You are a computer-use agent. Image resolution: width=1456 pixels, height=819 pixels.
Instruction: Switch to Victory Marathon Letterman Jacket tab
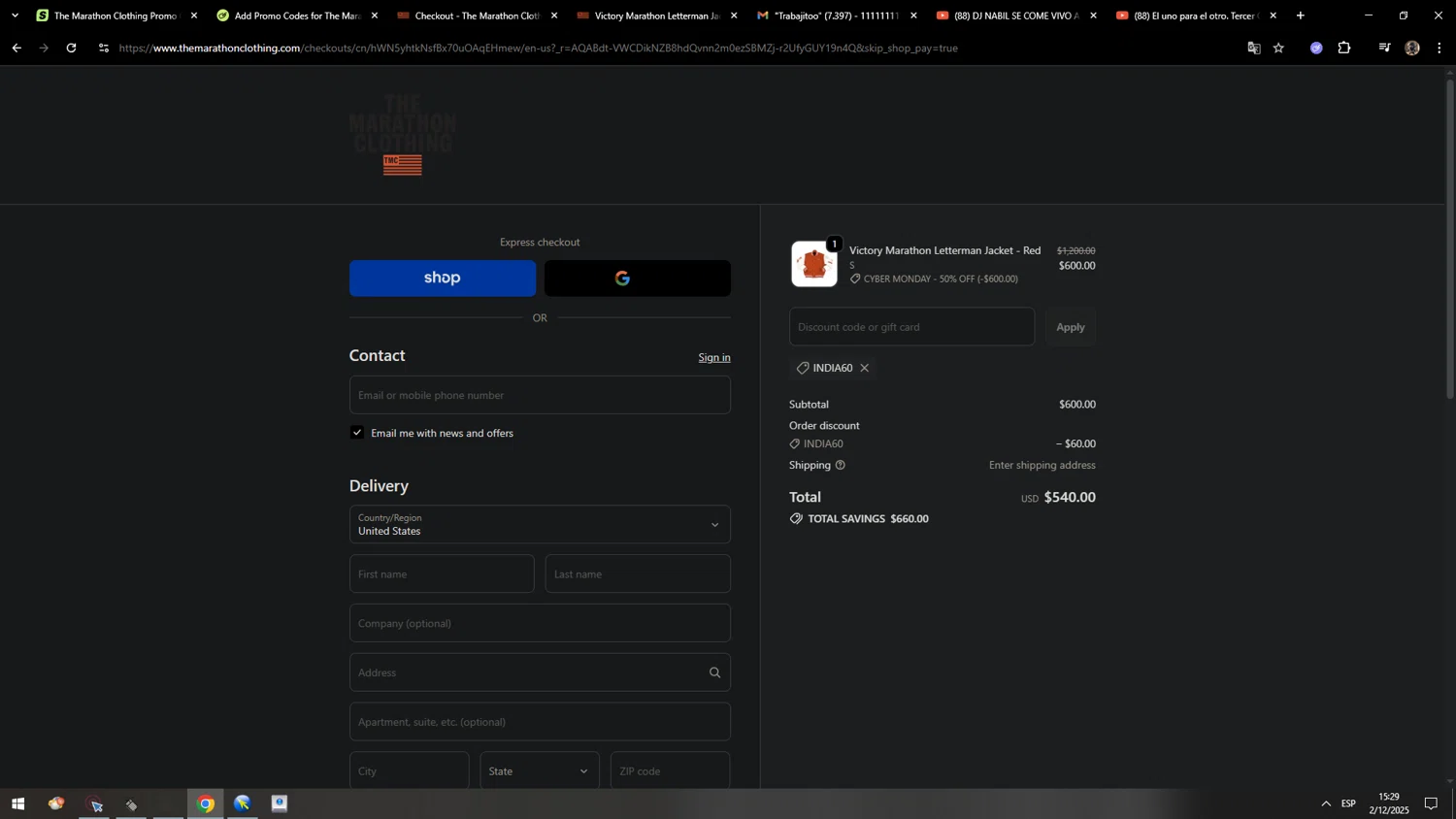pyautogui.click(x=655, y=16)
